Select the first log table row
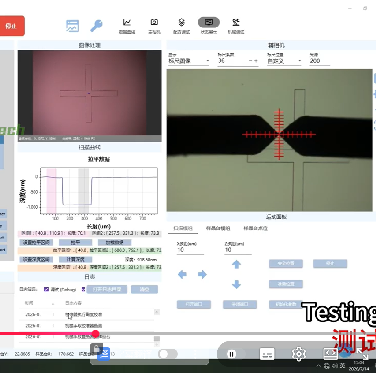The width and height of the screenshot is (376, 376). pos(87,314)
